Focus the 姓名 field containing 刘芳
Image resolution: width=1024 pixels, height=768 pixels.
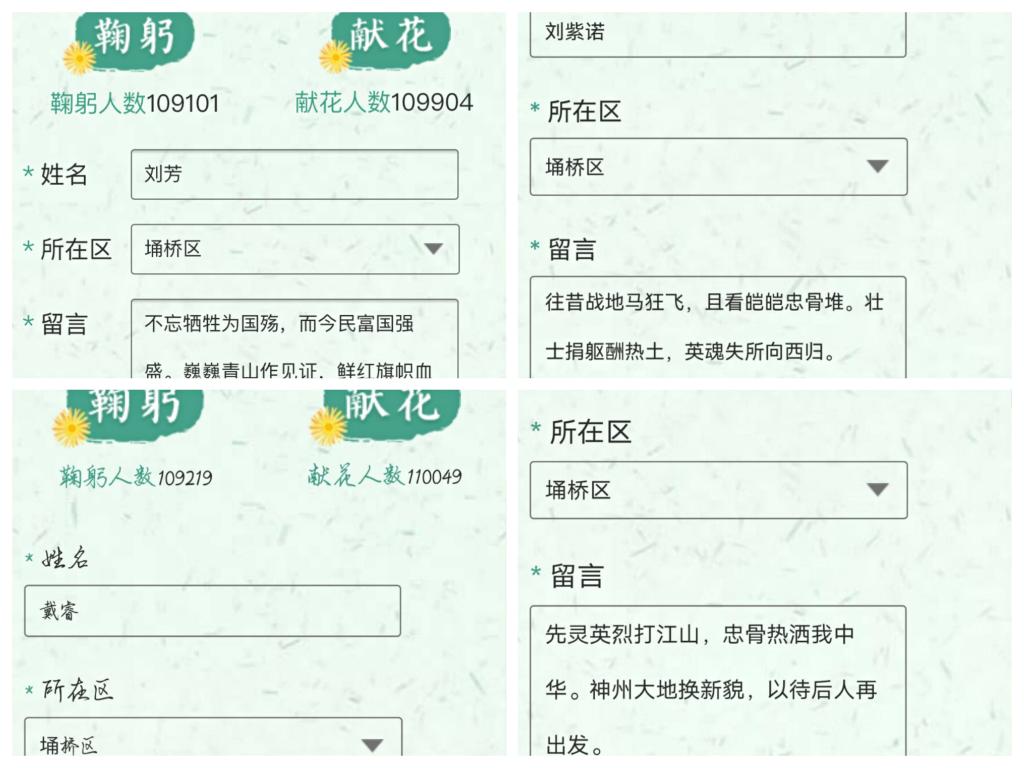[x=294, y=175]
